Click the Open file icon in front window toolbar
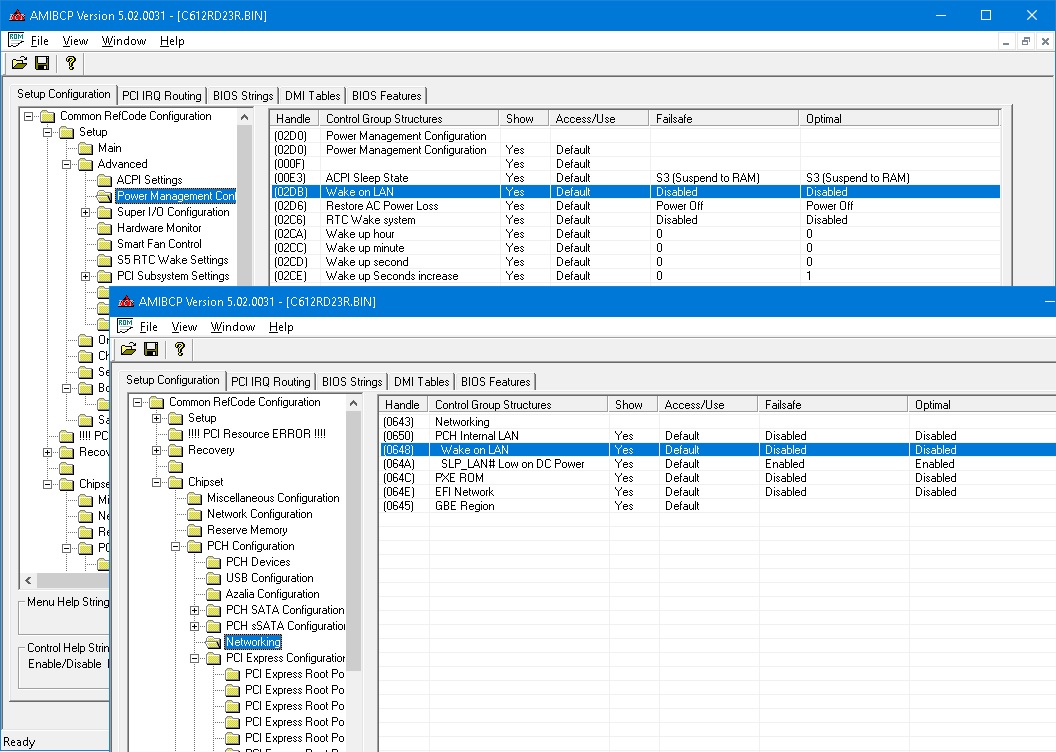The height and width of the screenshot is (752, 1056). pos(128,349)
